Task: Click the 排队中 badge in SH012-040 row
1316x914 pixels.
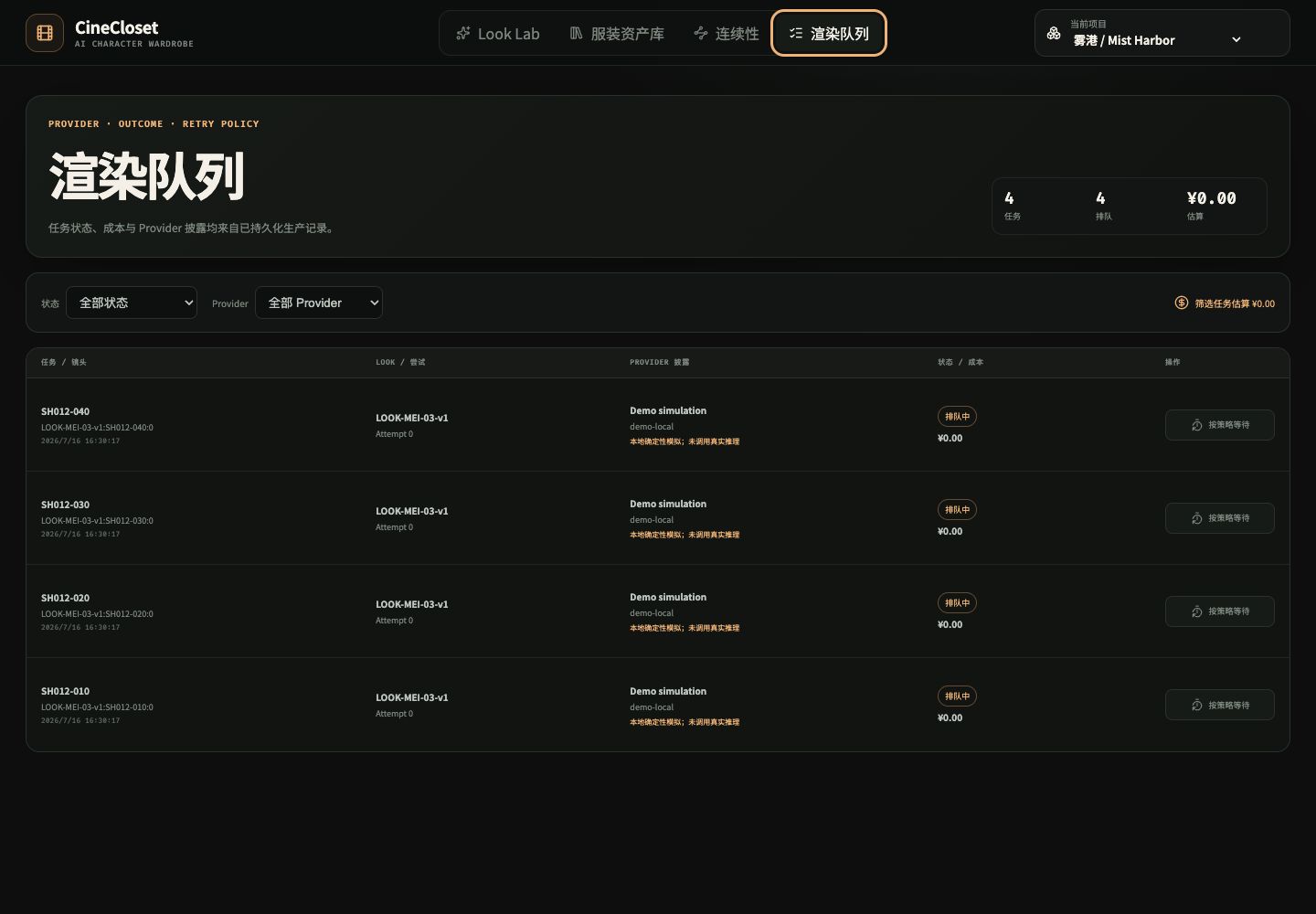Action: pos(957,417)
